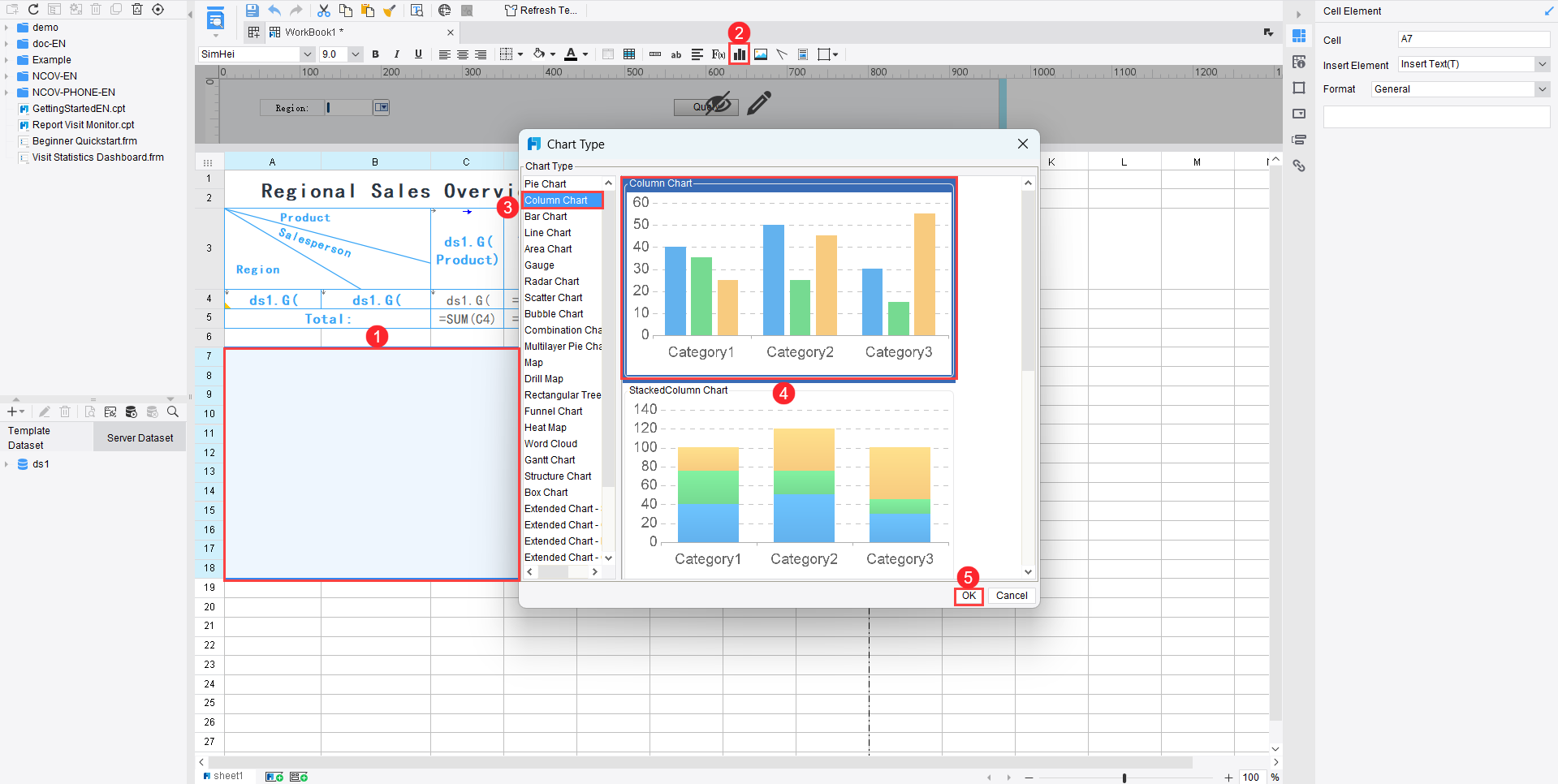Click the Insert Image icon in the toolbar
1558x784 pixels.
coord(761,54)
